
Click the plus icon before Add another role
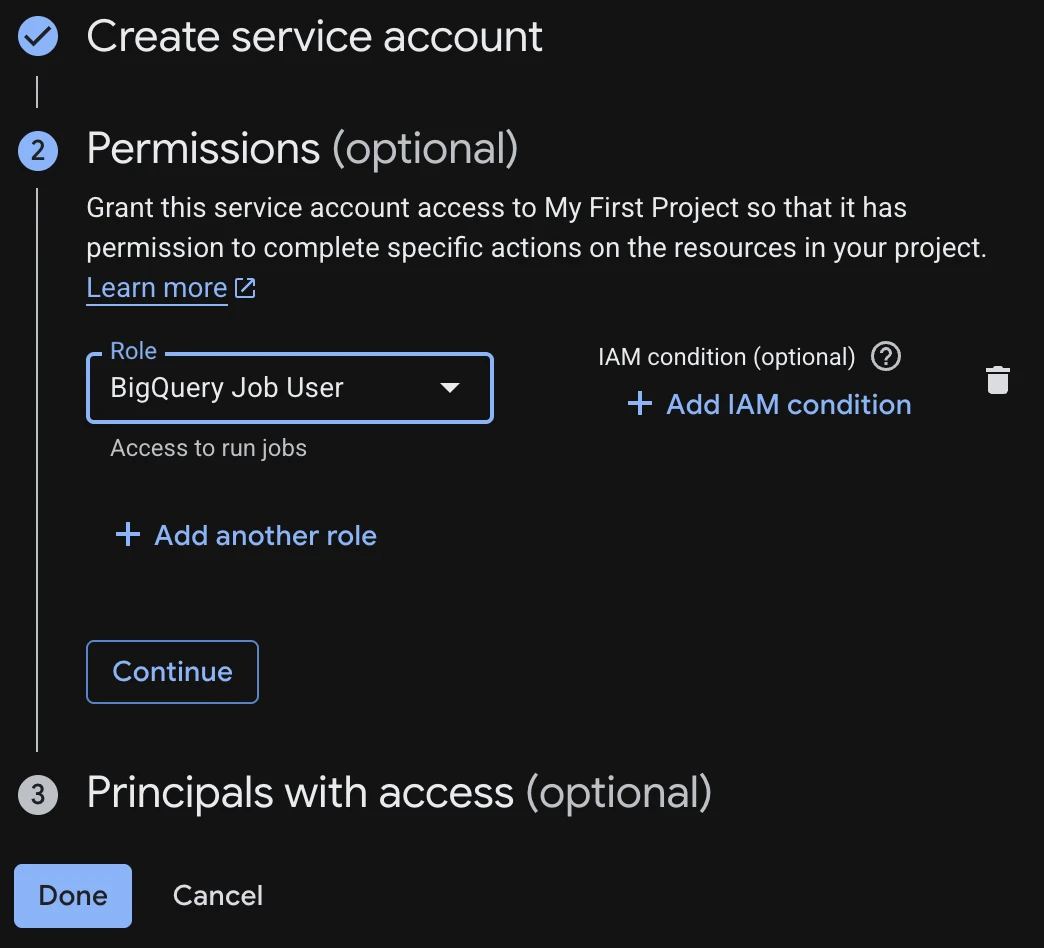tap(128, 535)
